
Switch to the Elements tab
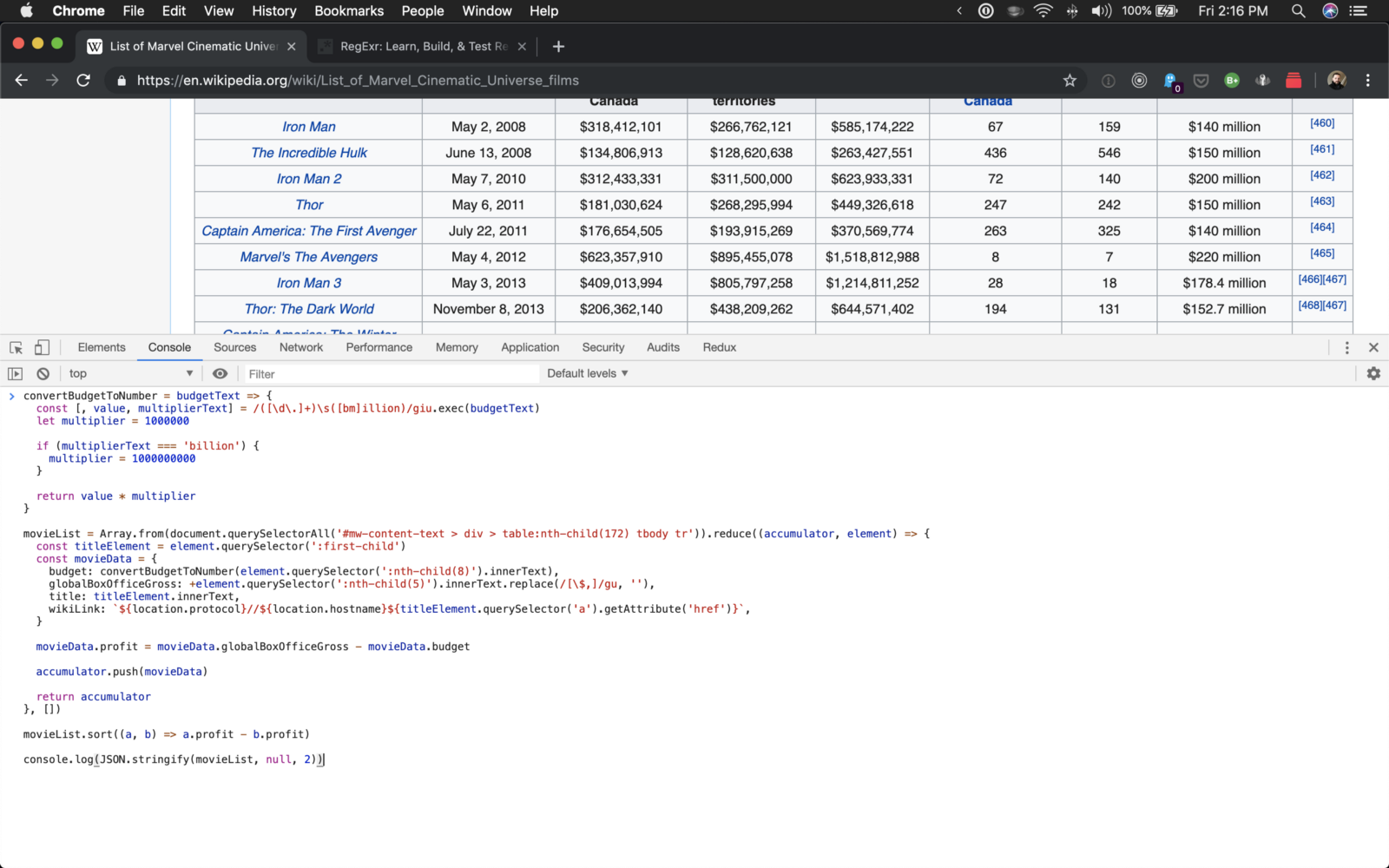tap(102, 347)
